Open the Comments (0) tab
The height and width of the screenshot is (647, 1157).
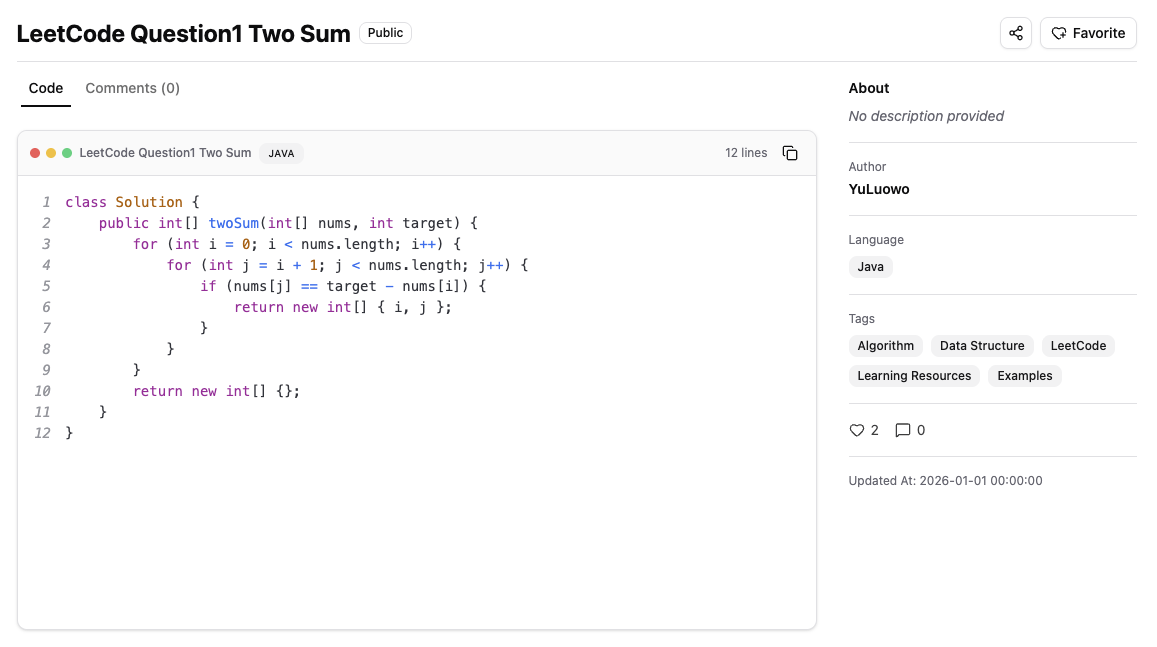132,89
